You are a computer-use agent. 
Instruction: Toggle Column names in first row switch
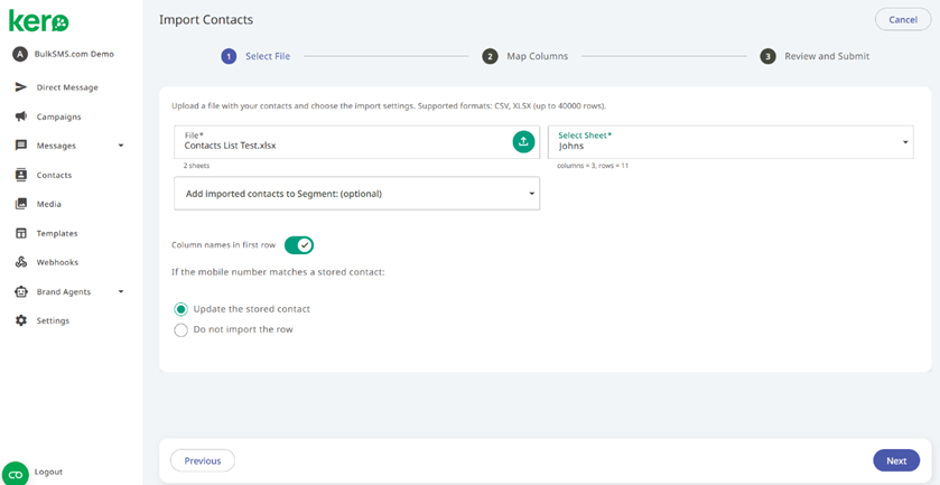tap(299, 245)
